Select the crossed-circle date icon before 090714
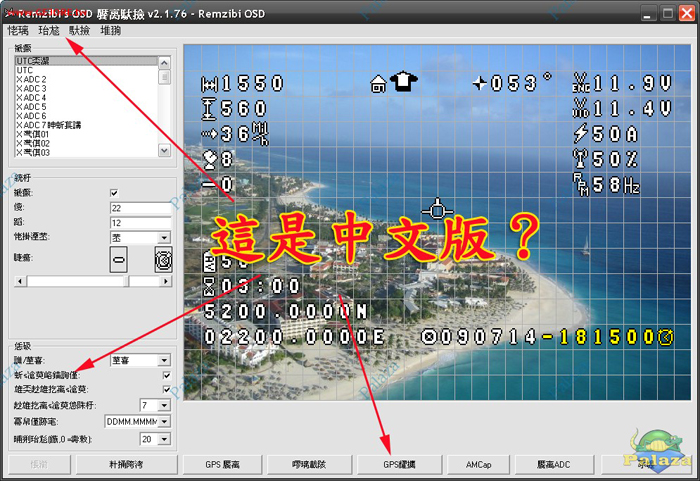 click(429, 337)
